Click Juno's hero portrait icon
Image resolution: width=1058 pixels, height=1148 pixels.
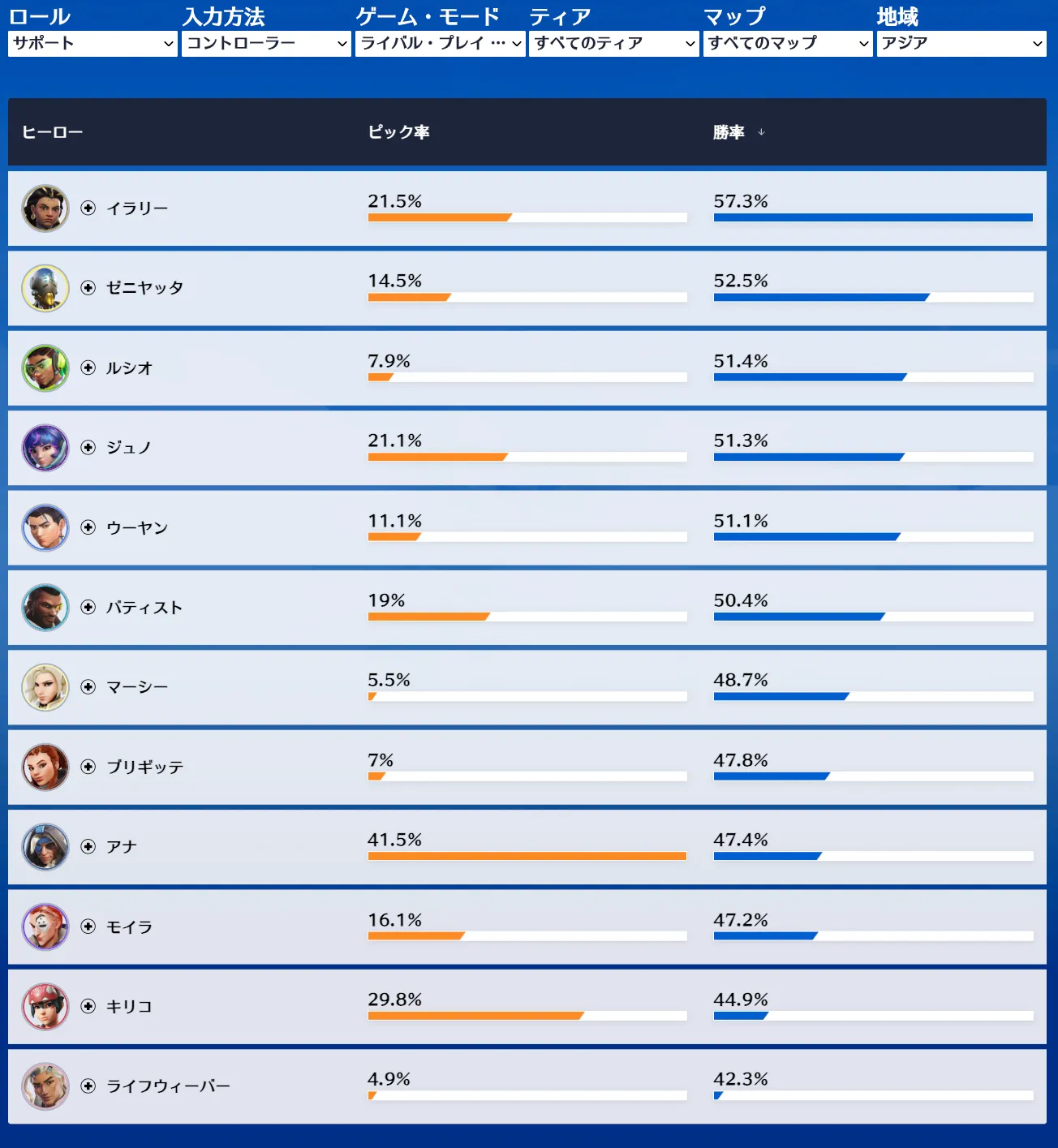pyautogui.click(x=45, y=448)
